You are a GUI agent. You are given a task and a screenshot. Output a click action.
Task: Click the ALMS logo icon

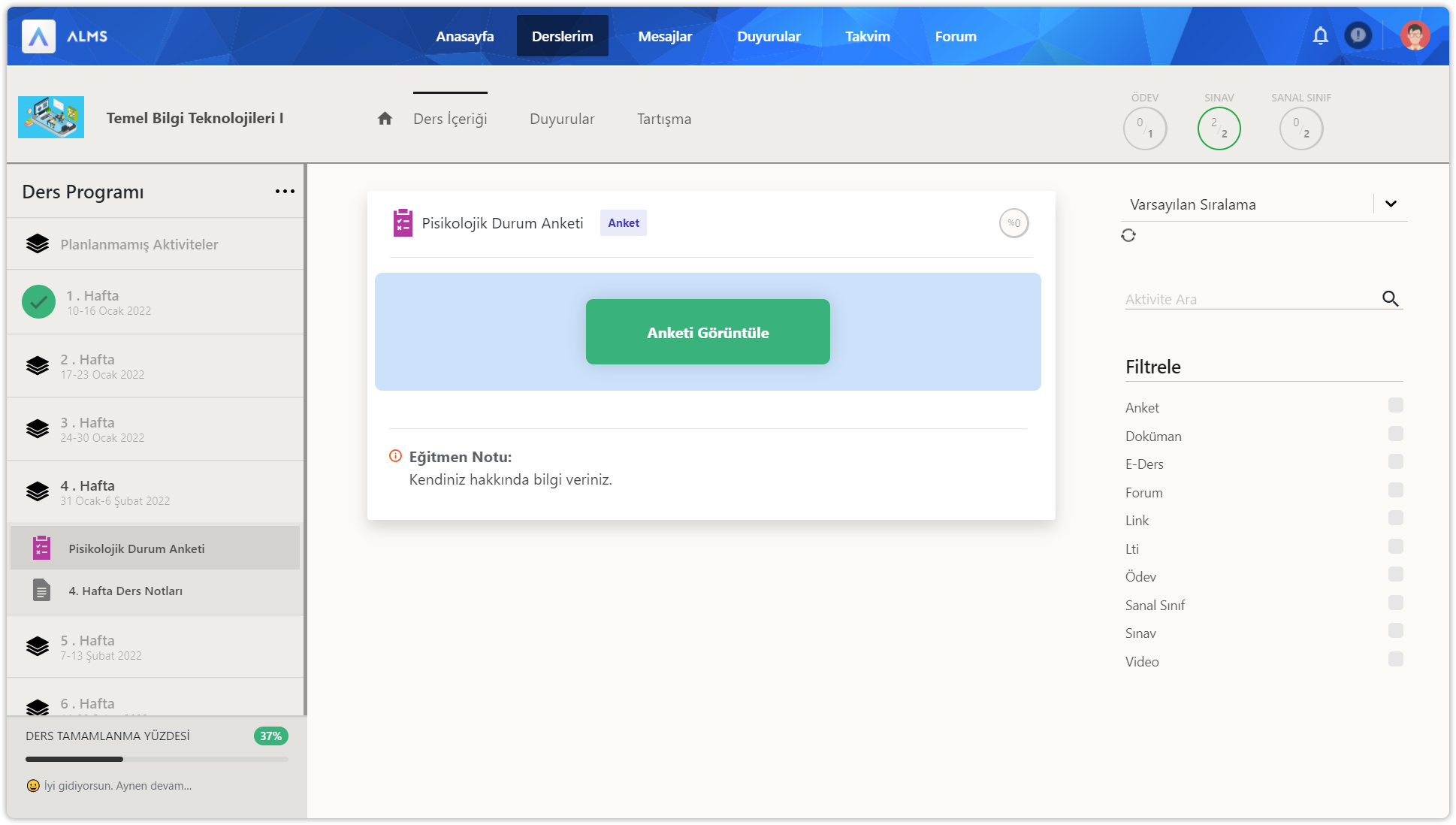click(38, 36)
